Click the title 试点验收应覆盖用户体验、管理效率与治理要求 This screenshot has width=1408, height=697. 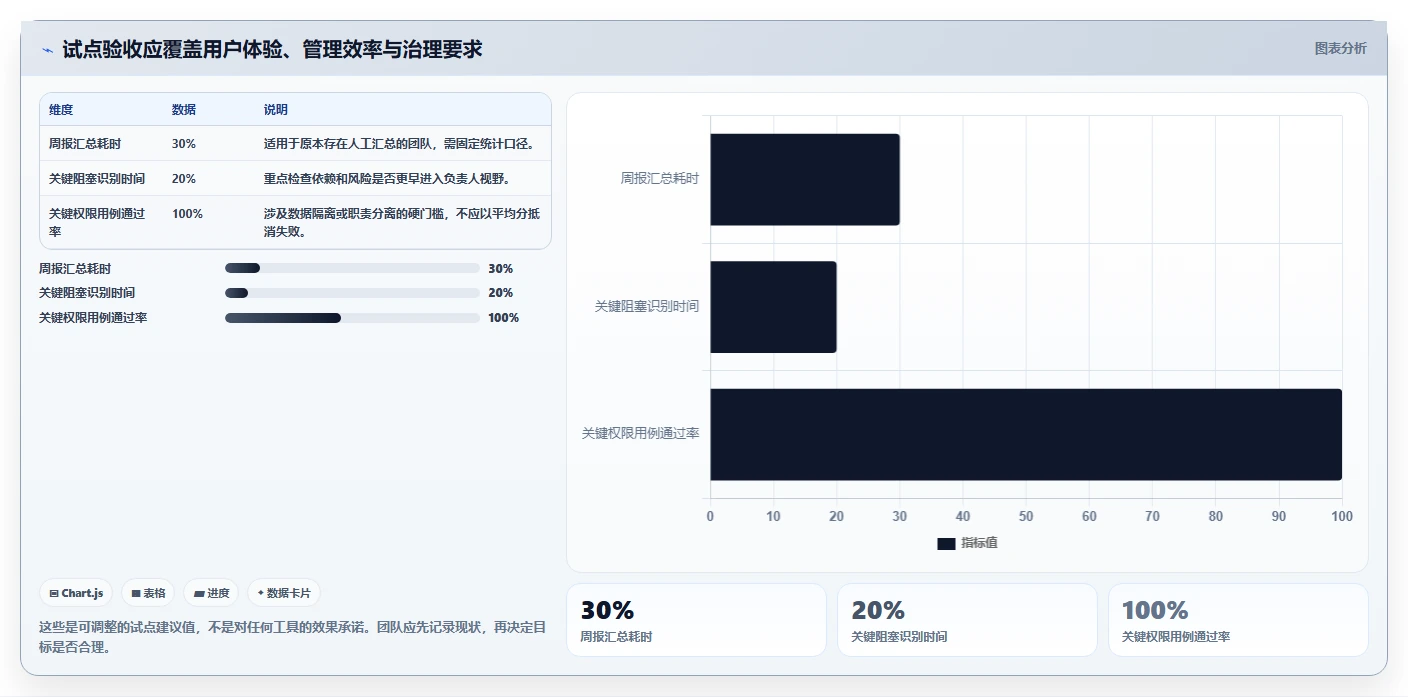[272, 49]
